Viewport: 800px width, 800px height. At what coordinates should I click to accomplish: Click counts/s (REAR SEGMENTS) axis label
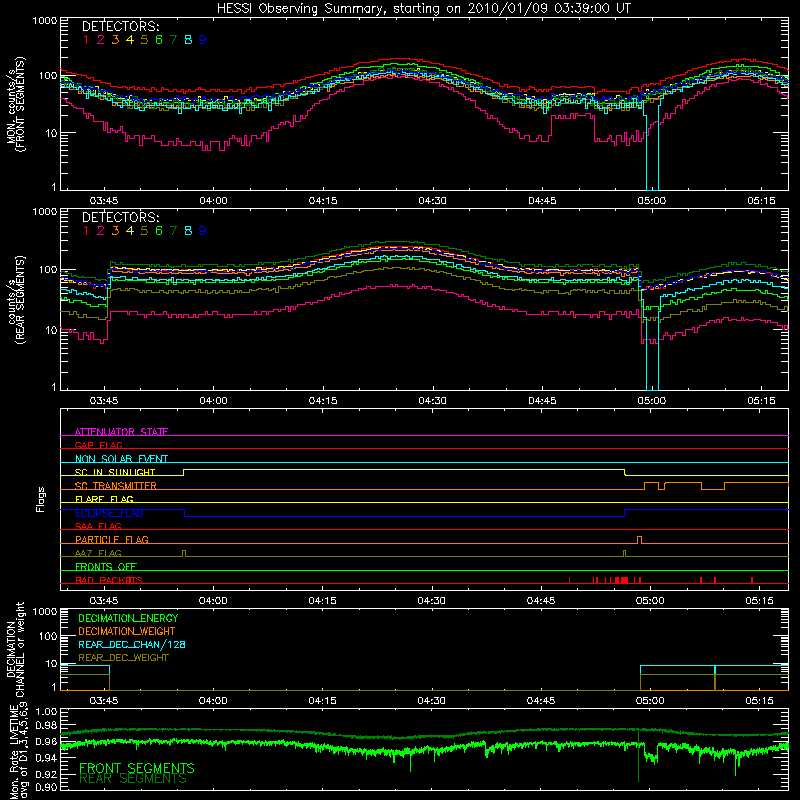point(16,300)
